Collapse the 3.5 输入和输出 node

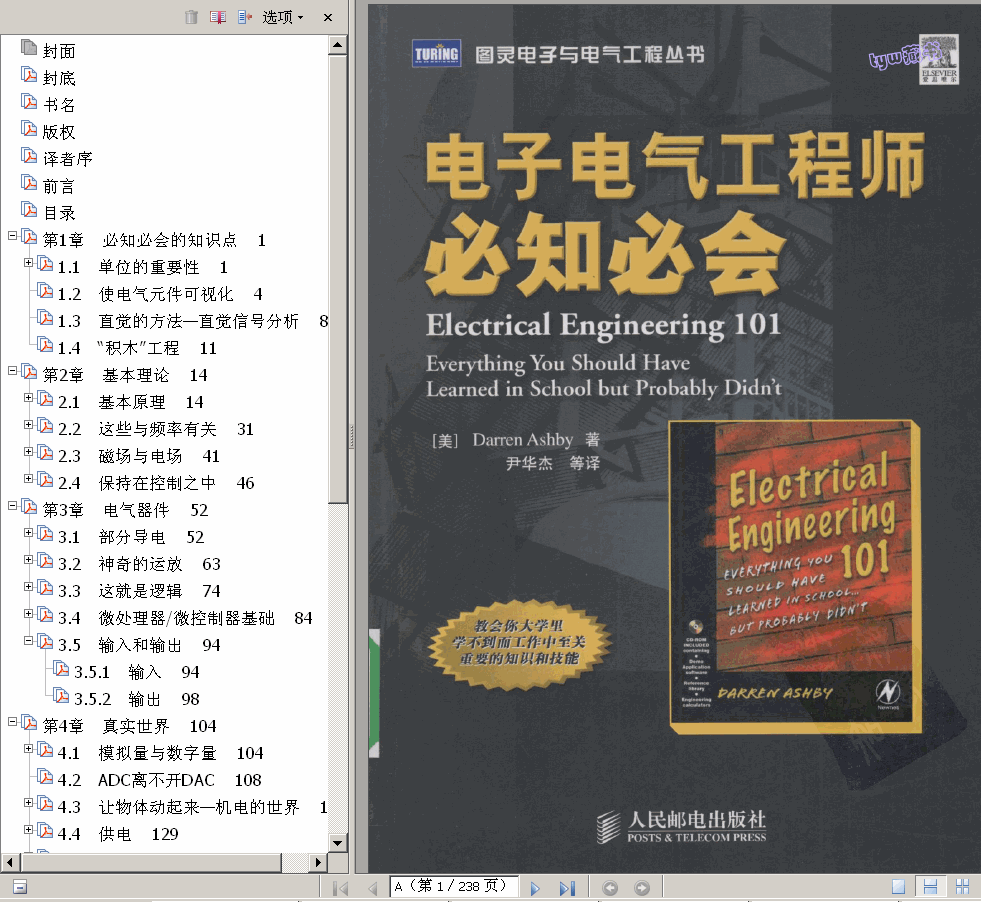(28, 641)
